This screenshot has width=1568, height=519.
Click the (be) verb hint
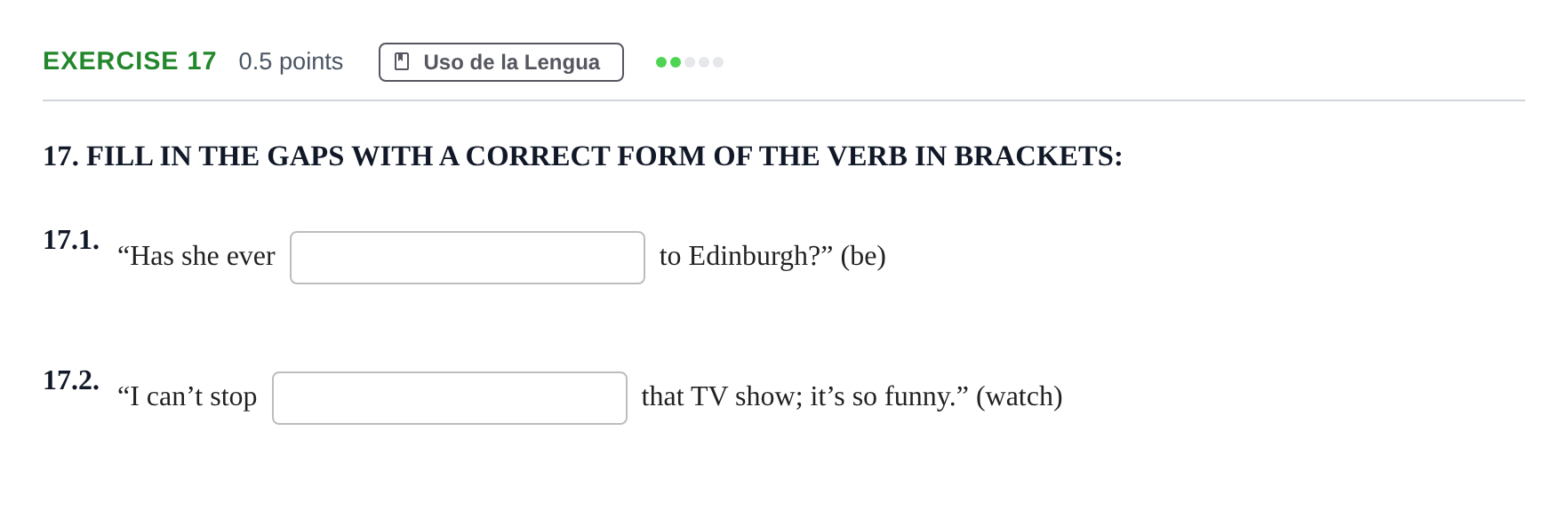click(x=863, y=257)
